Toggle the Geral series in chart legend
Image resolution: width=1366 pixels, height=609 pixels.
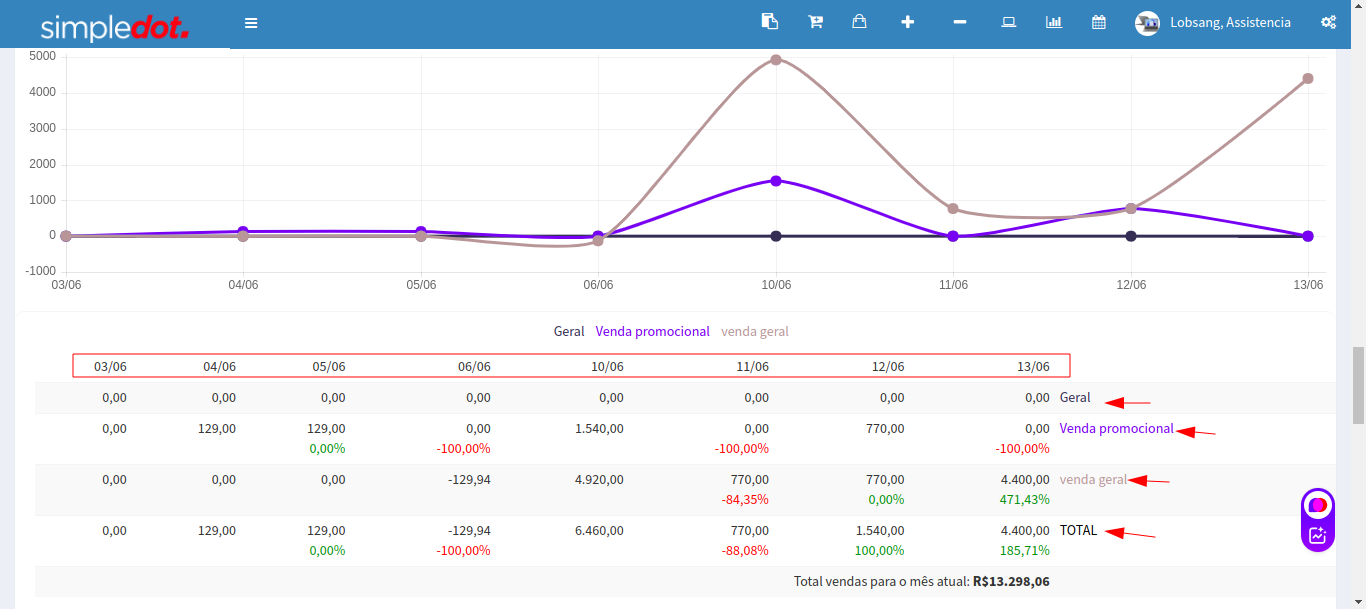[569, 332]
